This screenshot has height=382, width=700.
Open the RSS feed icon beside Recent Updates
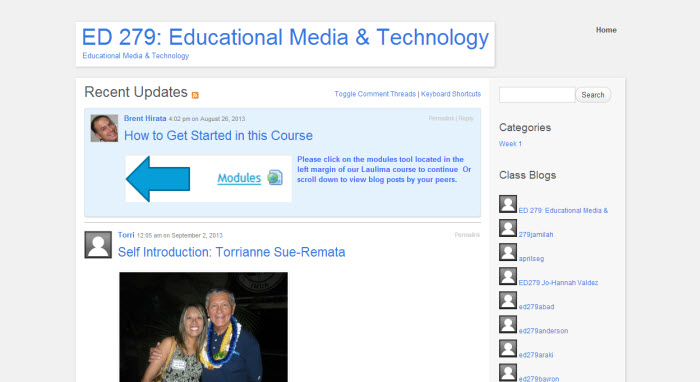pyautogui.click(x=195, y=95)
